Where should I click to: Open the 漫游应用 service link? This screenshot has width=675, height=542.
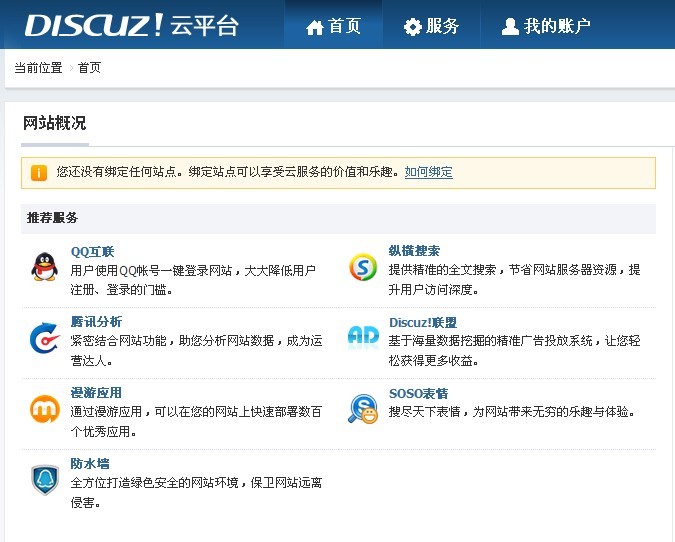click(96, 393)
